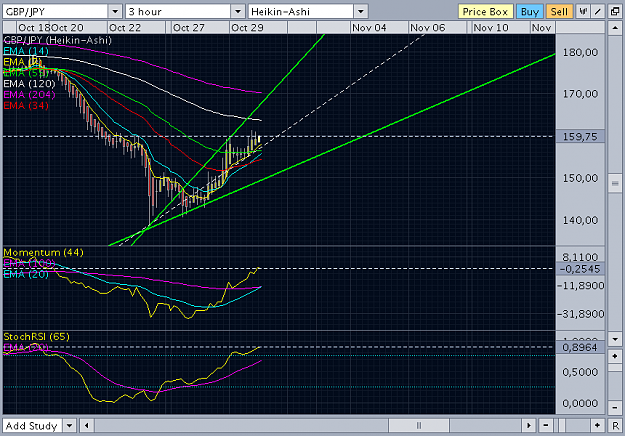The height and width of the screenshot is (436, 625).
Task: Click the EMA (120) legend label
Action: click(x=29, y=84)
